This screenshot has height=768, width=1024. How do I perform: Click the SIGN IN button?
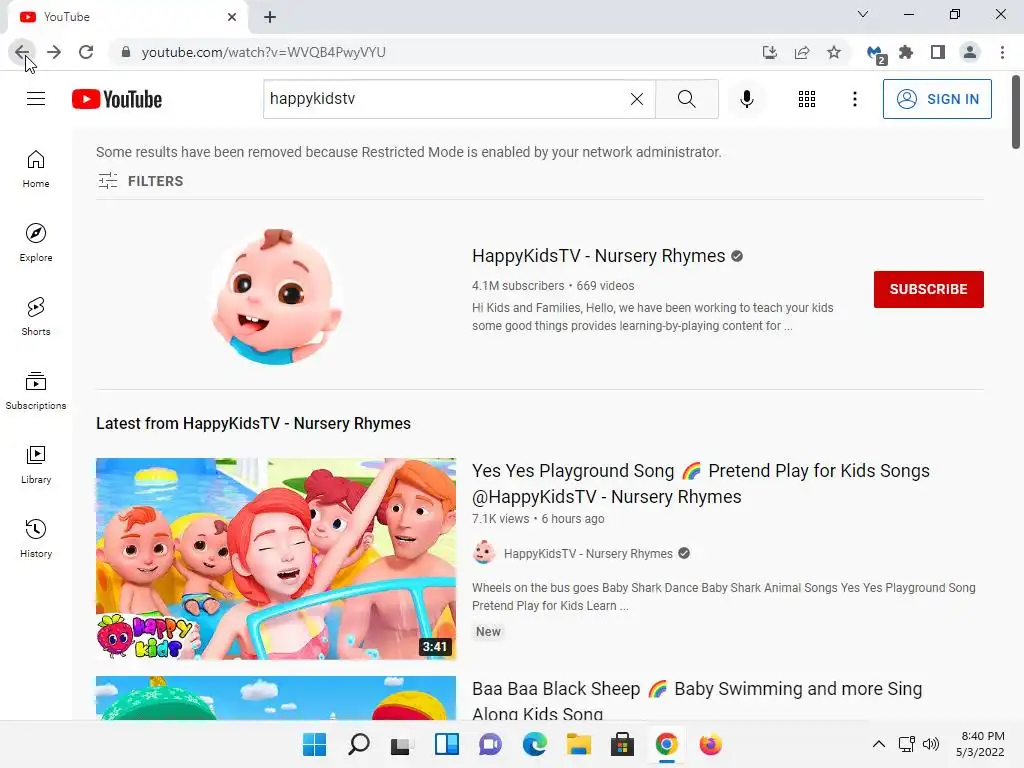[x=936, y=99]
